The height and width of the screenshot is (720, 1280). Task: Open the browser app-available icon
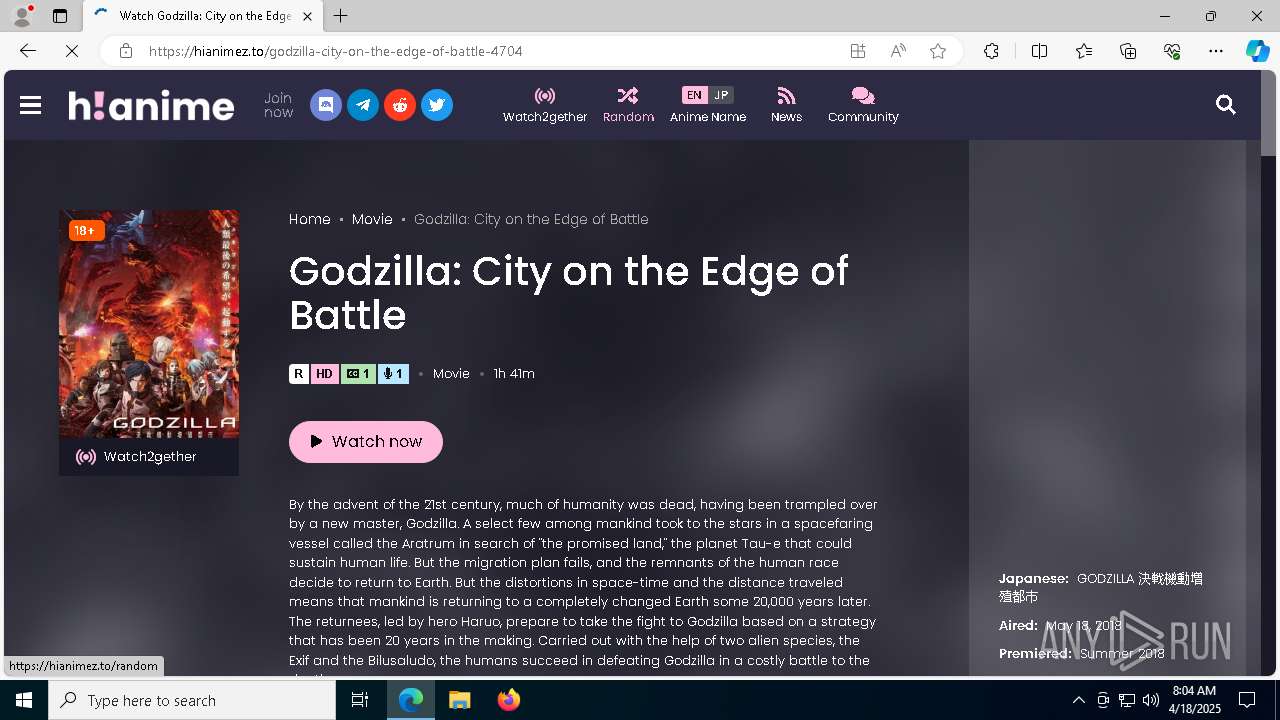pos(858,51)
